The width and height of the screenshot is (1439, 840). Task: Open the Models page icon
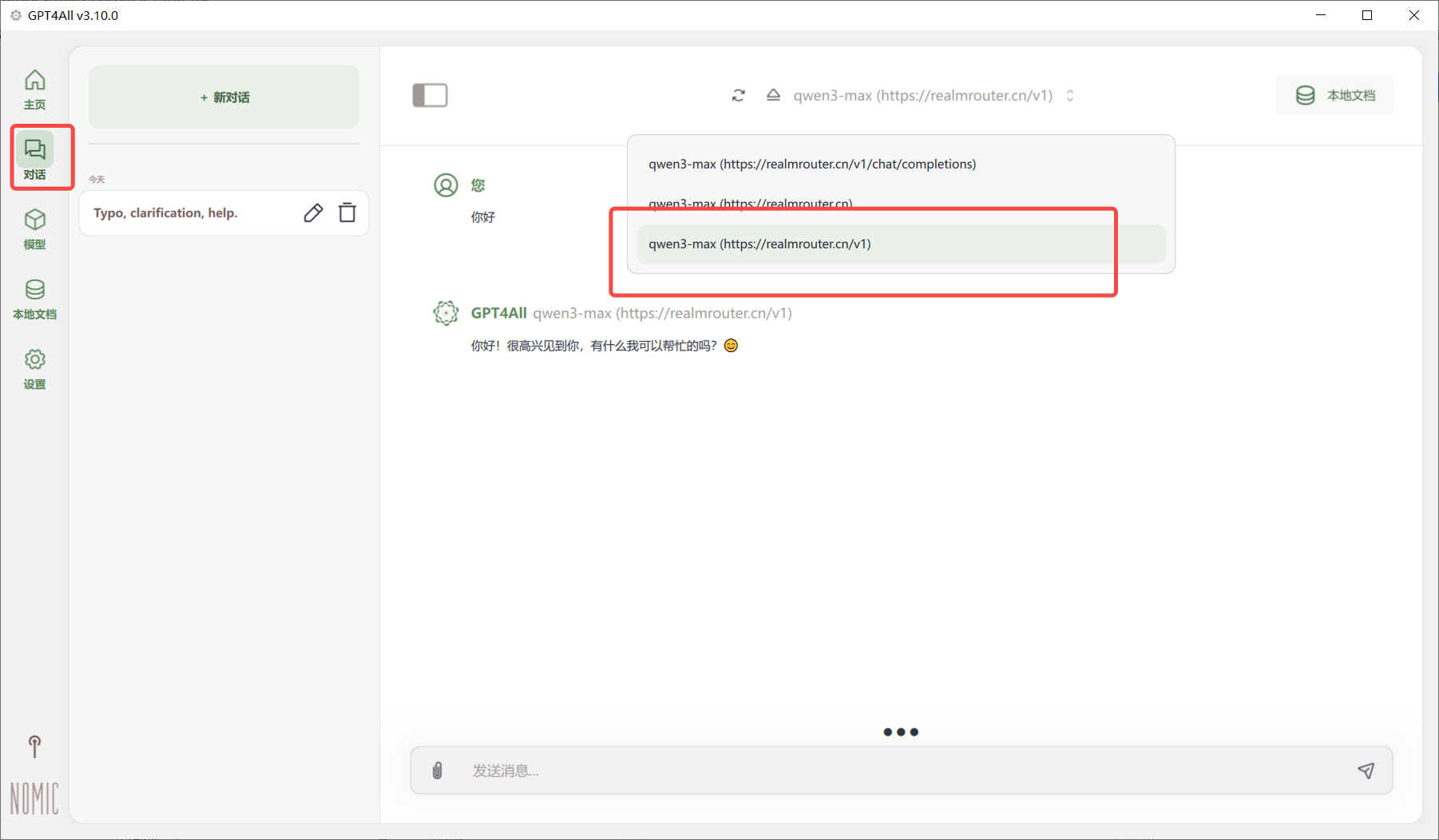[34, 228]
